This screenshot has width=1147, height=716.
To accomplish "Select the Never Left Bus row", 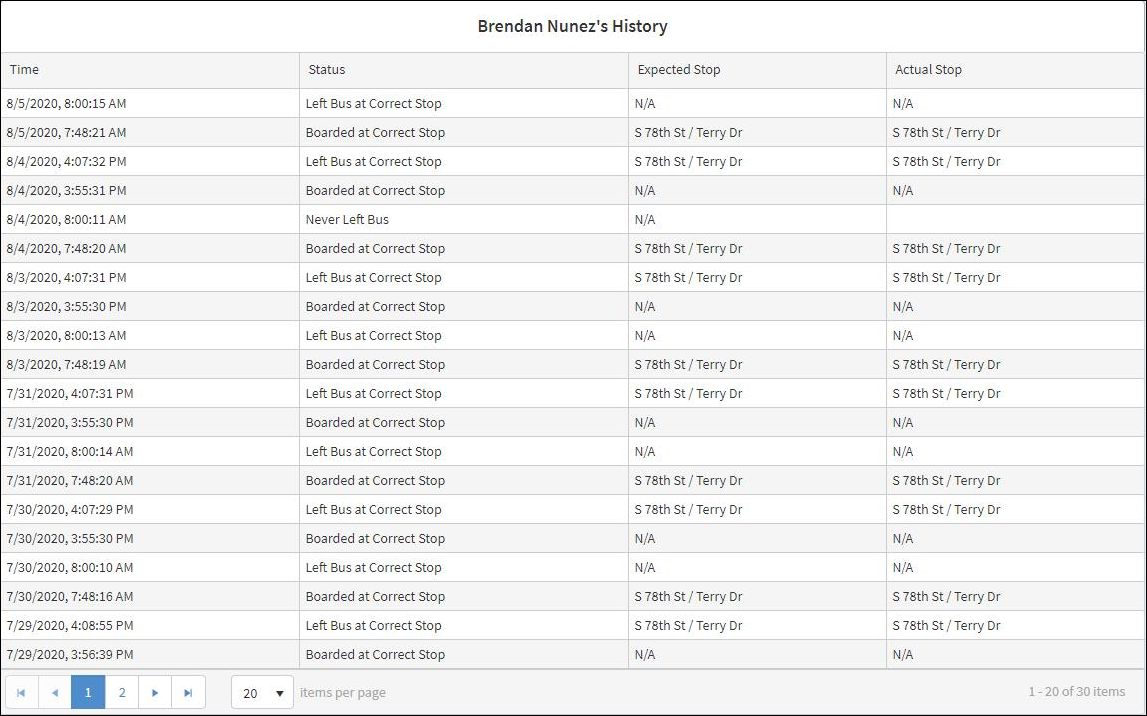I will pyautogui.click(x=347, y=219).
